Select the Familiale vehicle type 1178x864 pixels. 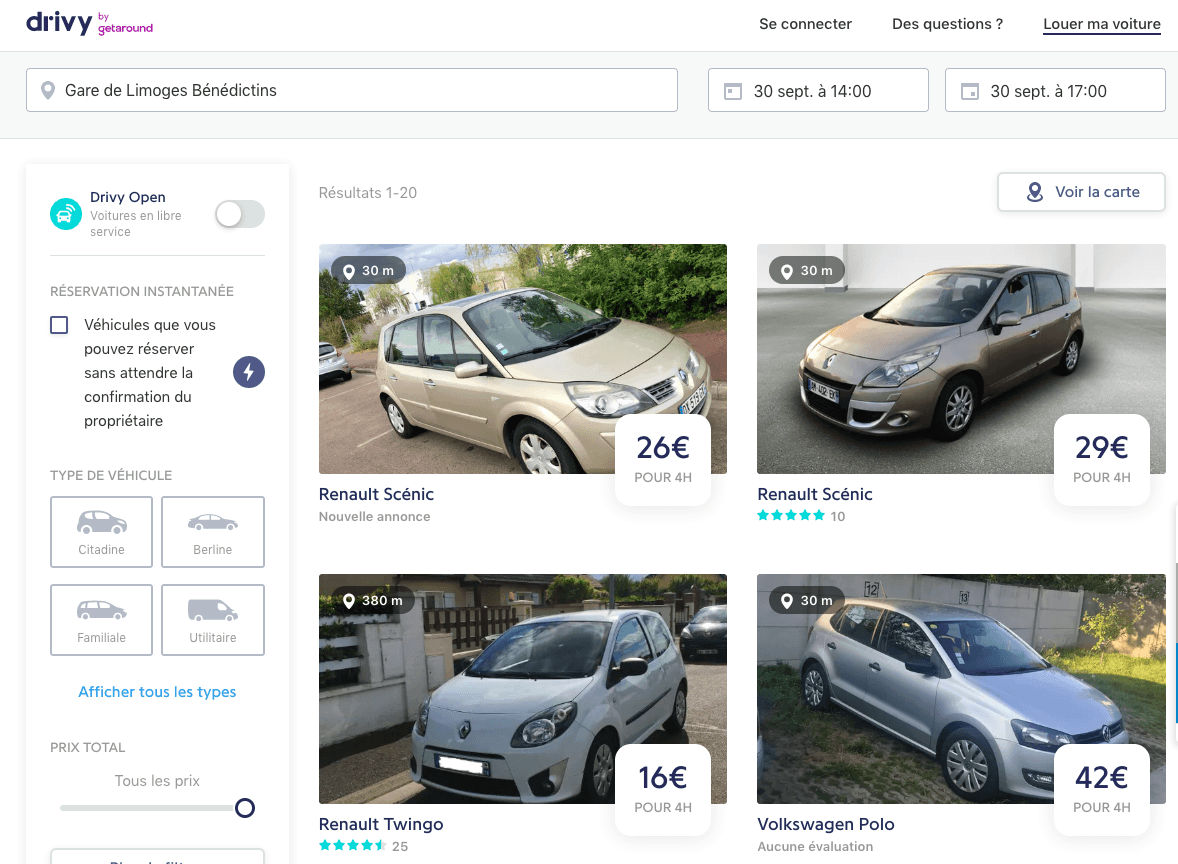point(101,620)
